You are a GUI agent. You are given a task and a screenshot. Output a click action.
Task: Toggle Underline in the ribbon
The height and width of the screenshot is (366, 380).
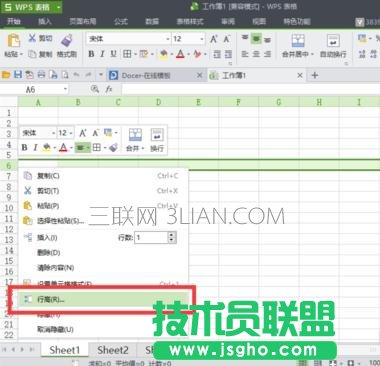click(113, 54)
